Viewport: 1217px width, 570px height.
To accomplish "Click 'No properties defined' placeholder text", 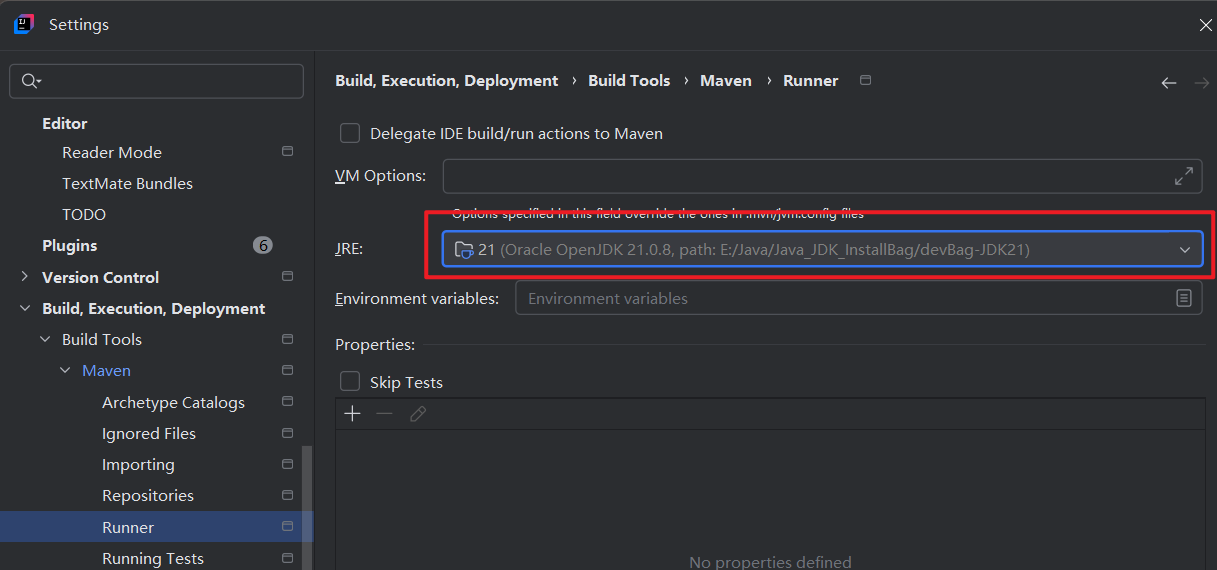I will (x=770, y=562).
